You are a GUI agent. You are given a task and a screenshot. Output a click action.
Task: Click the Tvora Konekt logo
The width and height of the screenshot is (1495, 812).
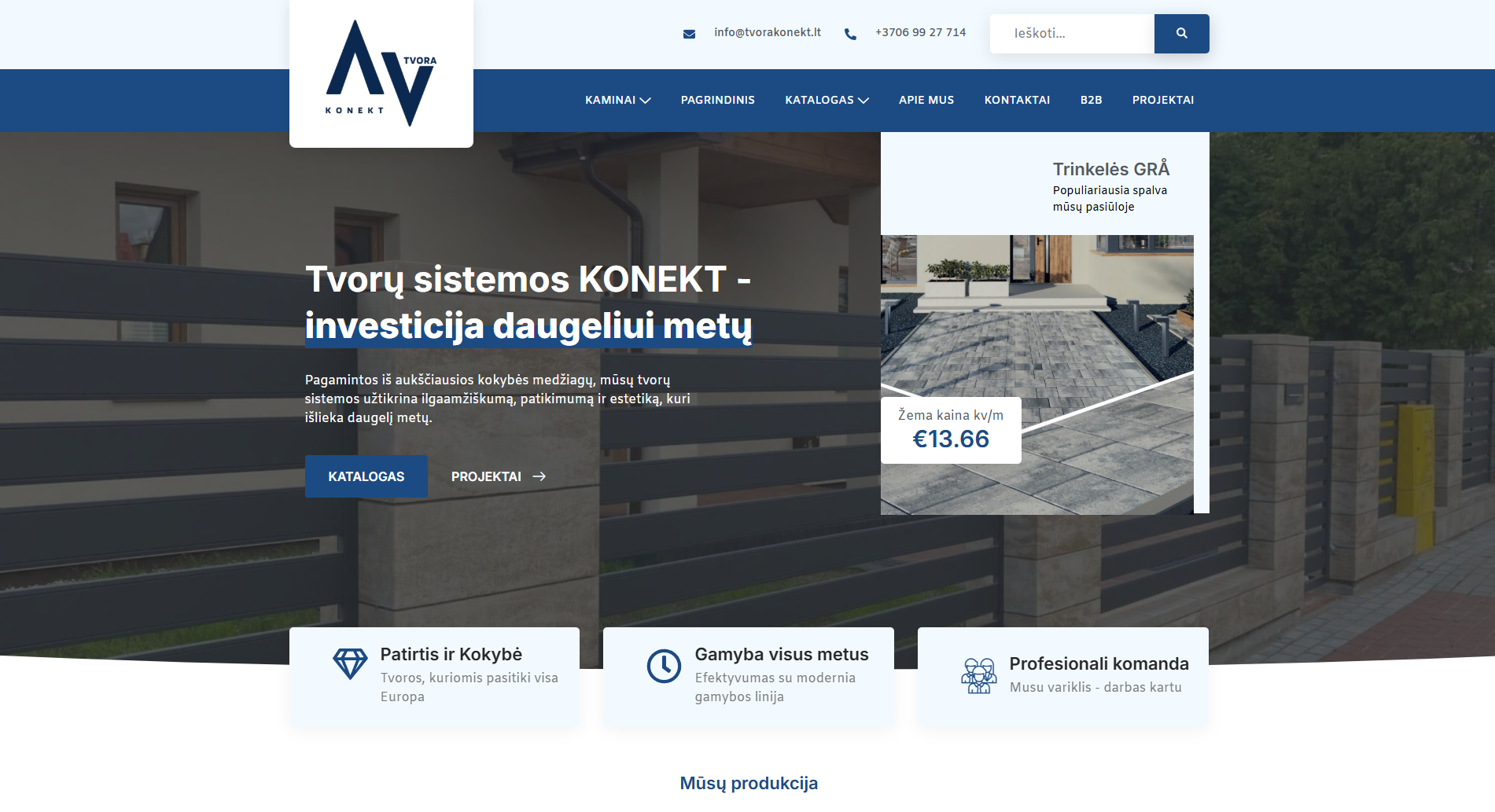[x=381, y=73]
